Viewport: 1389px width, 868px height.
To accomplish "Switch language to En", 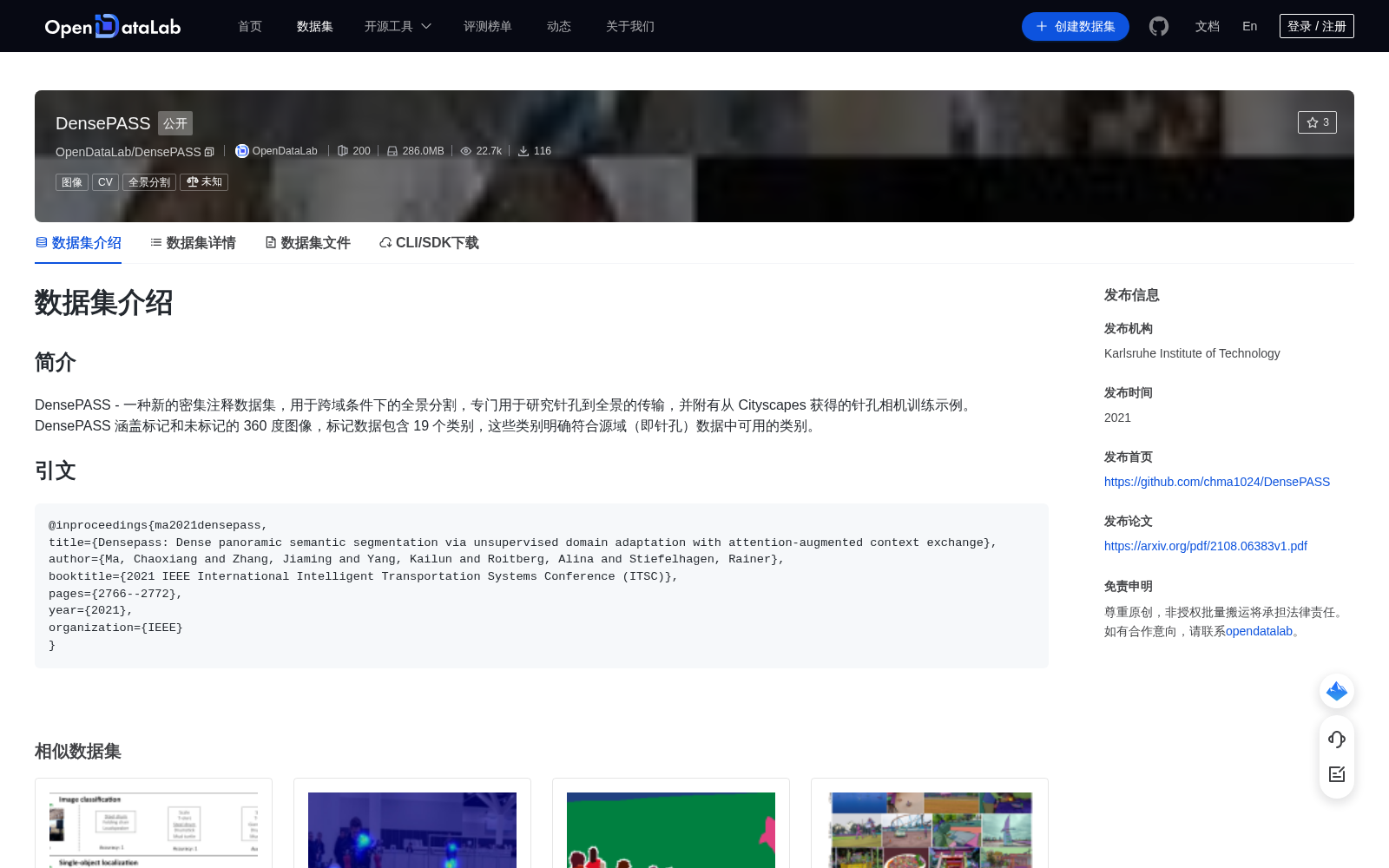I will point(1250,26).
